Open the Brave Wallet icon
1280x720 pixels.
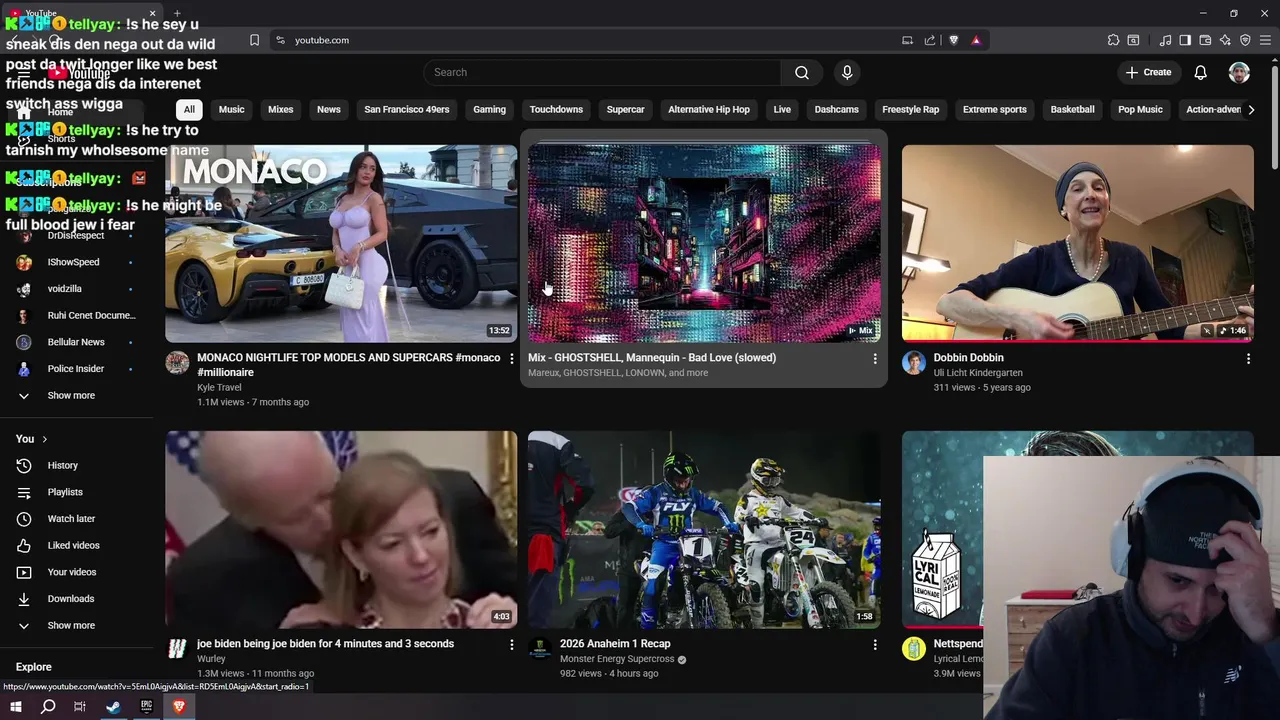point(1205,40)
